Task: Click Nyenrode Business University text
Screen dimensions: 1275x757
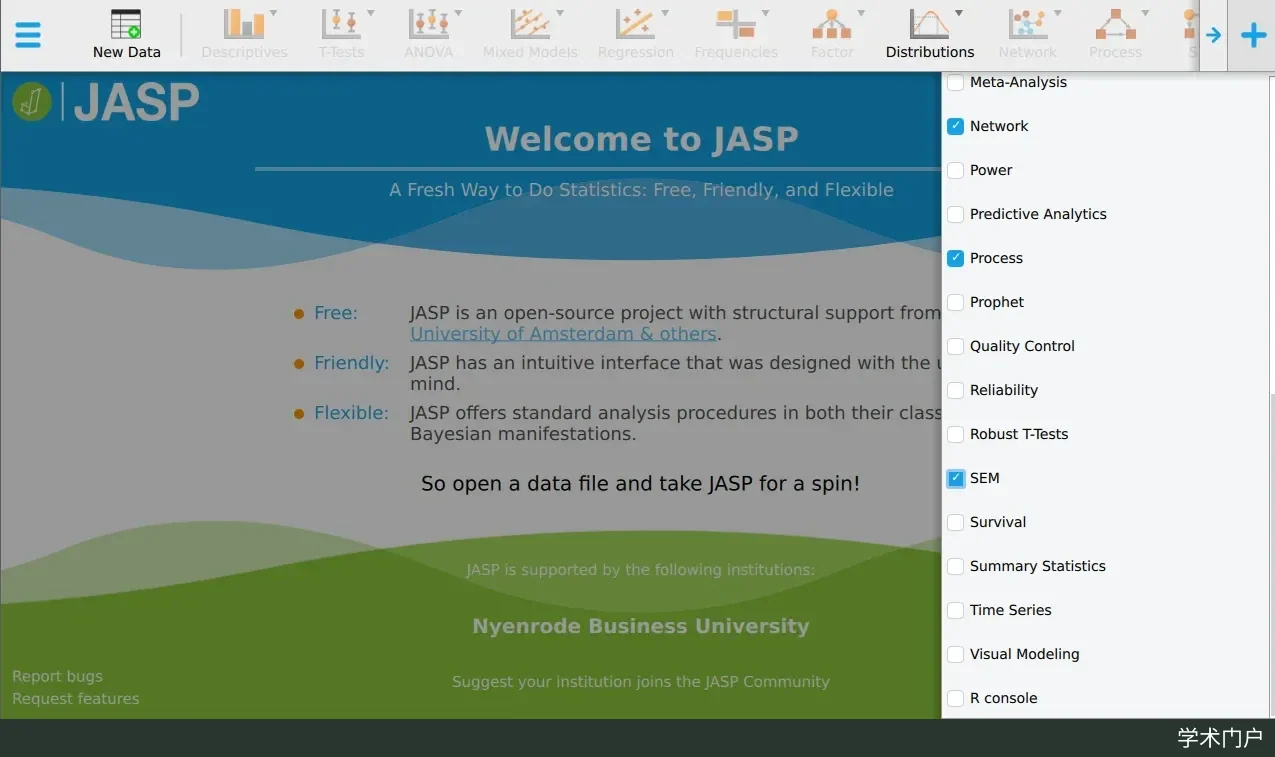Action: click(x=641, y=626)
